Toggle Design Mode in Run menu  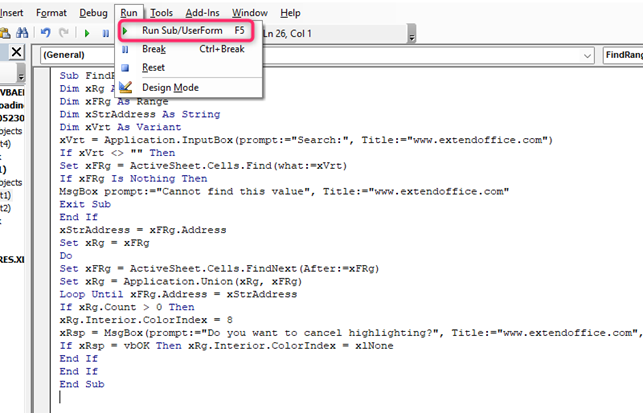[170, 87]
